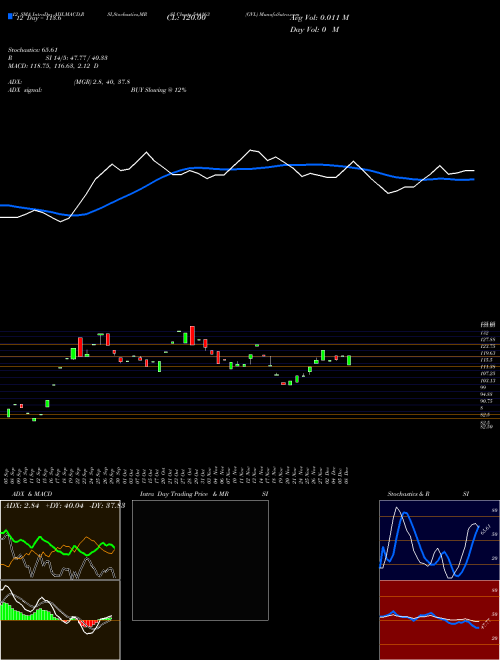
Task: Click the 'SI 14/5: 47.77 / 49.33' value
Action: [77, 58]
